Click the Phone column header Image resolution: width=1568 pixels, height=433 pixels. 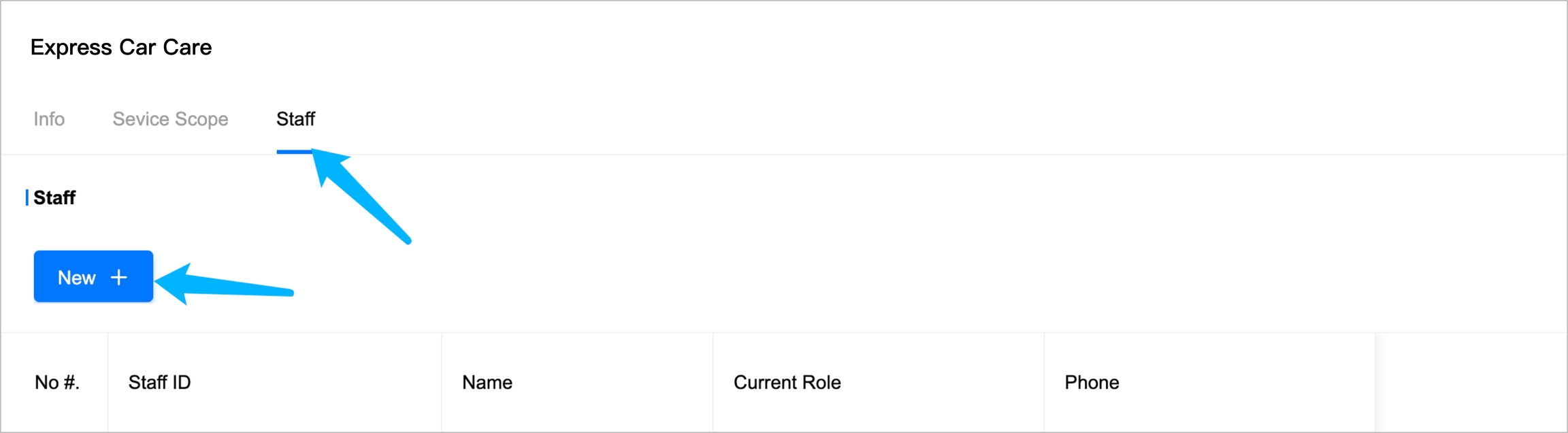[x=1092, y=383]
